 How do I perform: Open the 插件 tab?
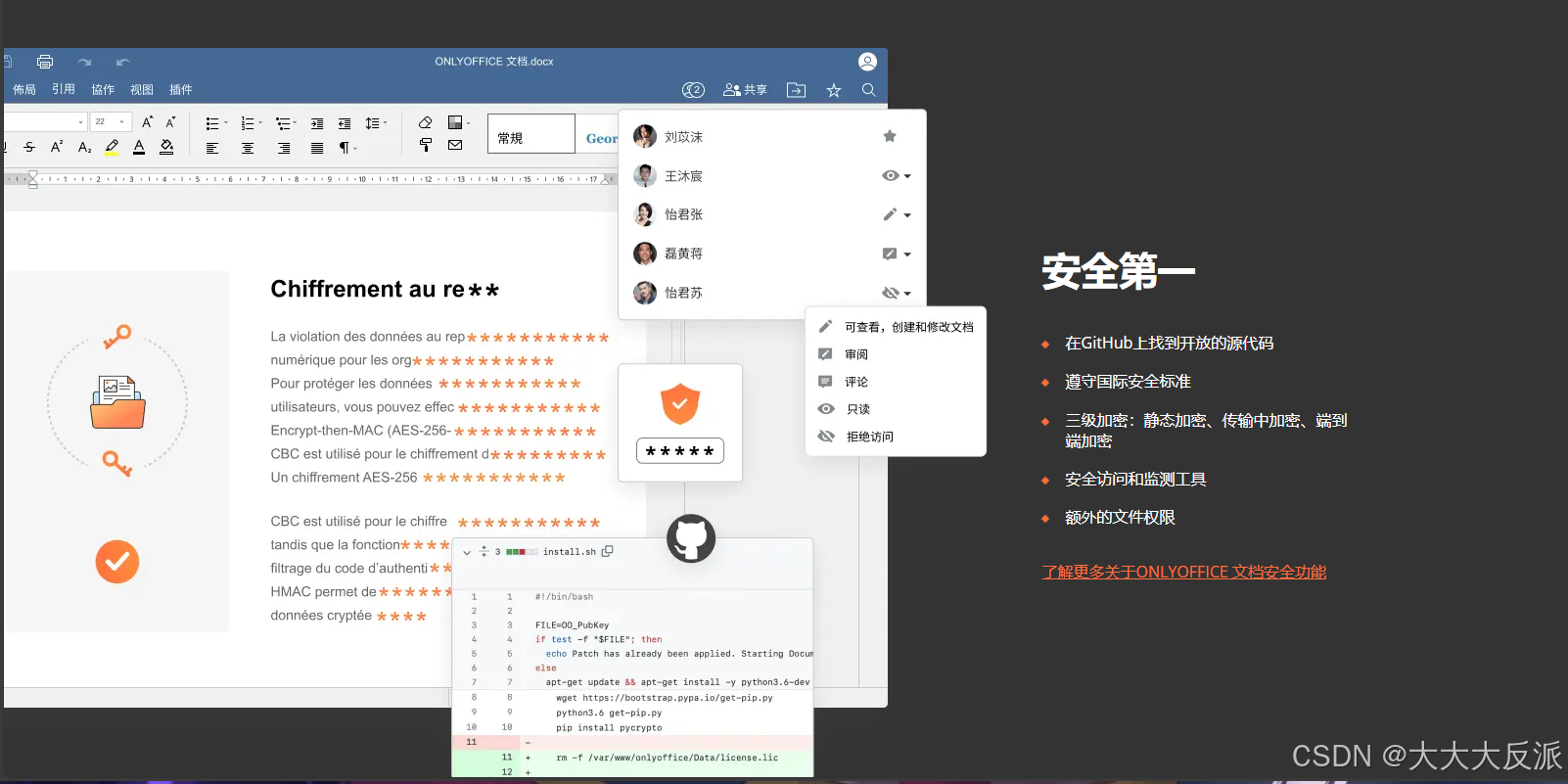[181, 89]
